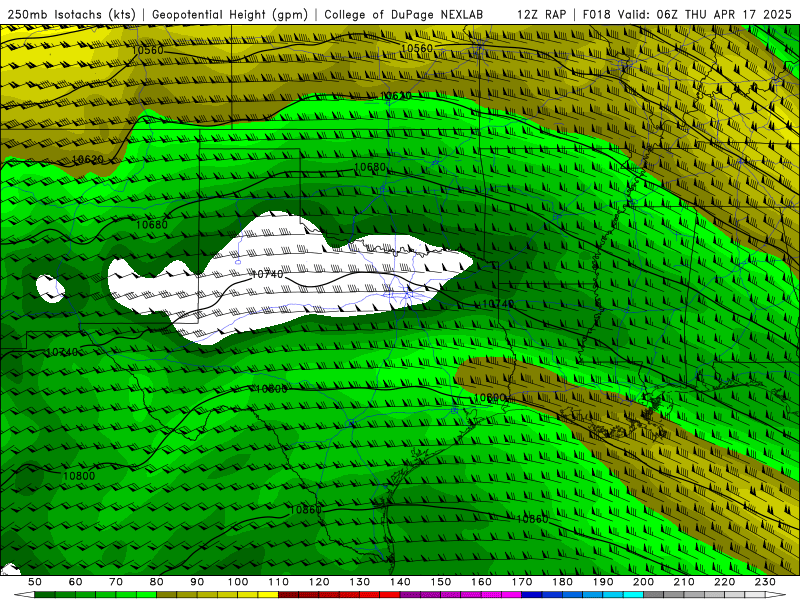Click the '70' colorbar label
Screen dimensions: 800x600
[x=116, y=582]
